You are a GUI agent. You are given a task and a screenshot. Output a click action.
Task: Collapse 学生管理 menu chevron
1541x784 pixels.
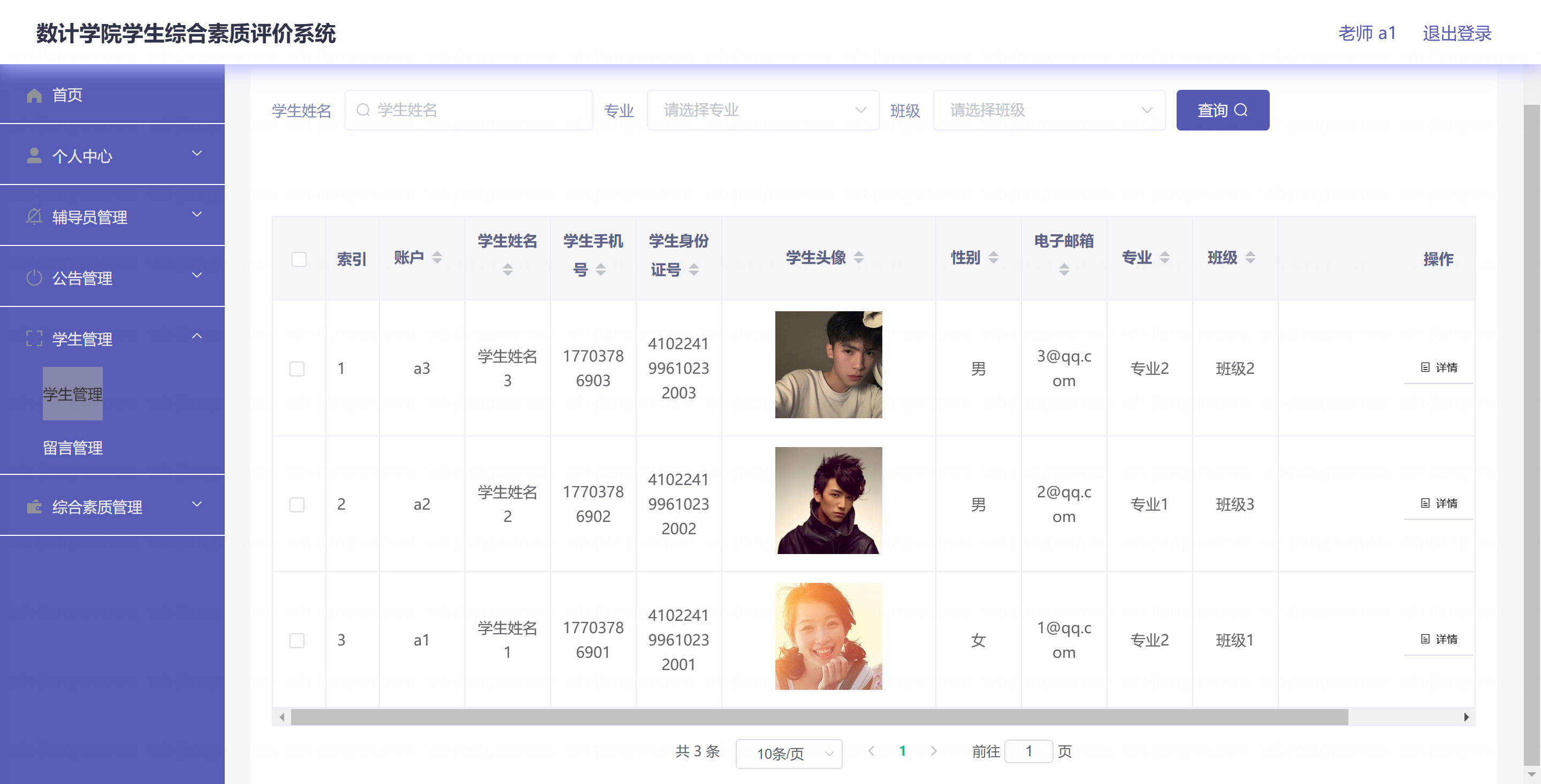(x=197, y=337)
